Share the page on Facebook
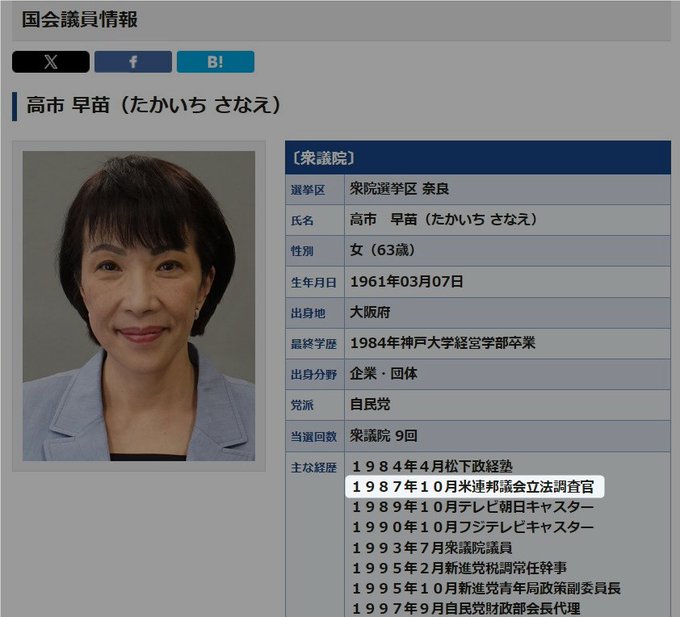The height and width of the screenshot is (617, 680). click(133, 62)
